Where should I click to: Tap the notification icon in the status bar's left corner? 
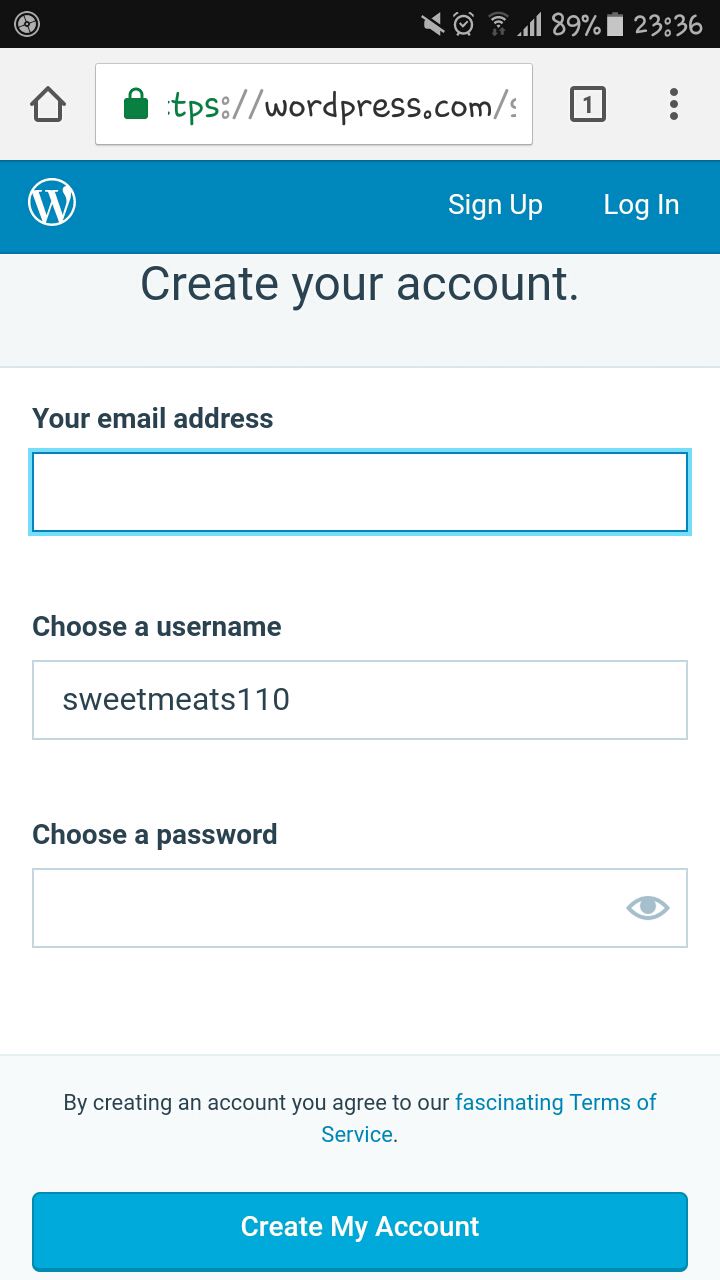tap(27, 24)
